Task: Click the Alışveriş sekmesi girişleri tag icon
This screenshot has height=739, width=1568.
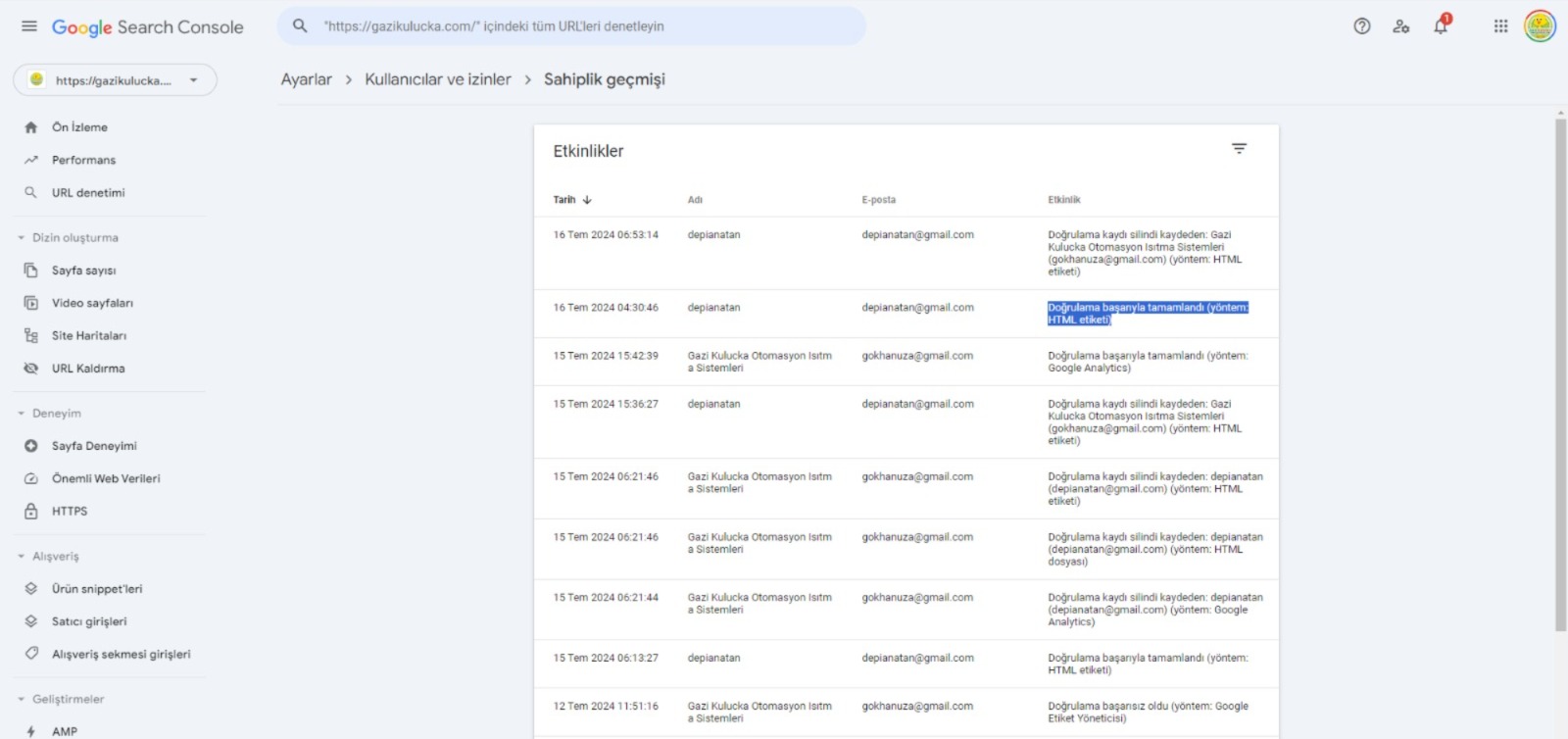Action: pyautogui.click(x=31, y=654)
